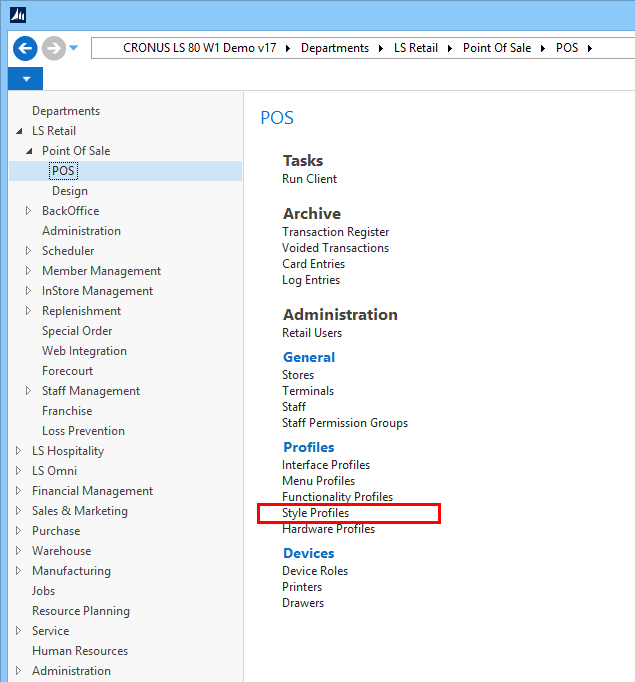Open Device Roles under Devices
Image resolution: width=635 pixels, height=682 pixels.
pyautogui.click(x=314, y=571)
